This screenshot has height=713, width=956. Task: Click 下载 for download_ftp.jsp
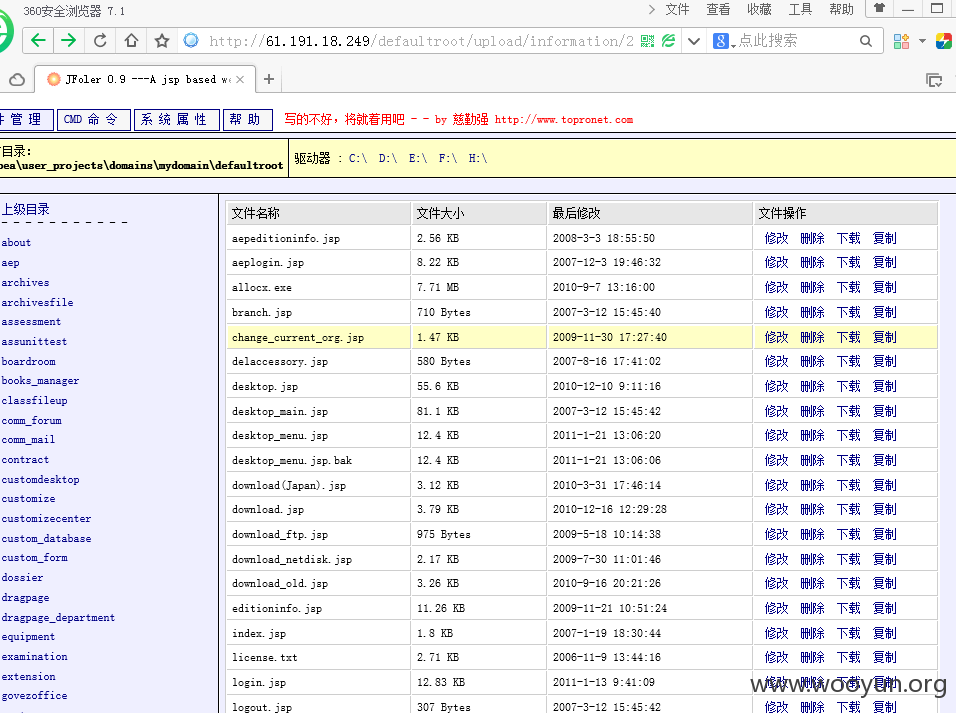[x=848, y=534]
